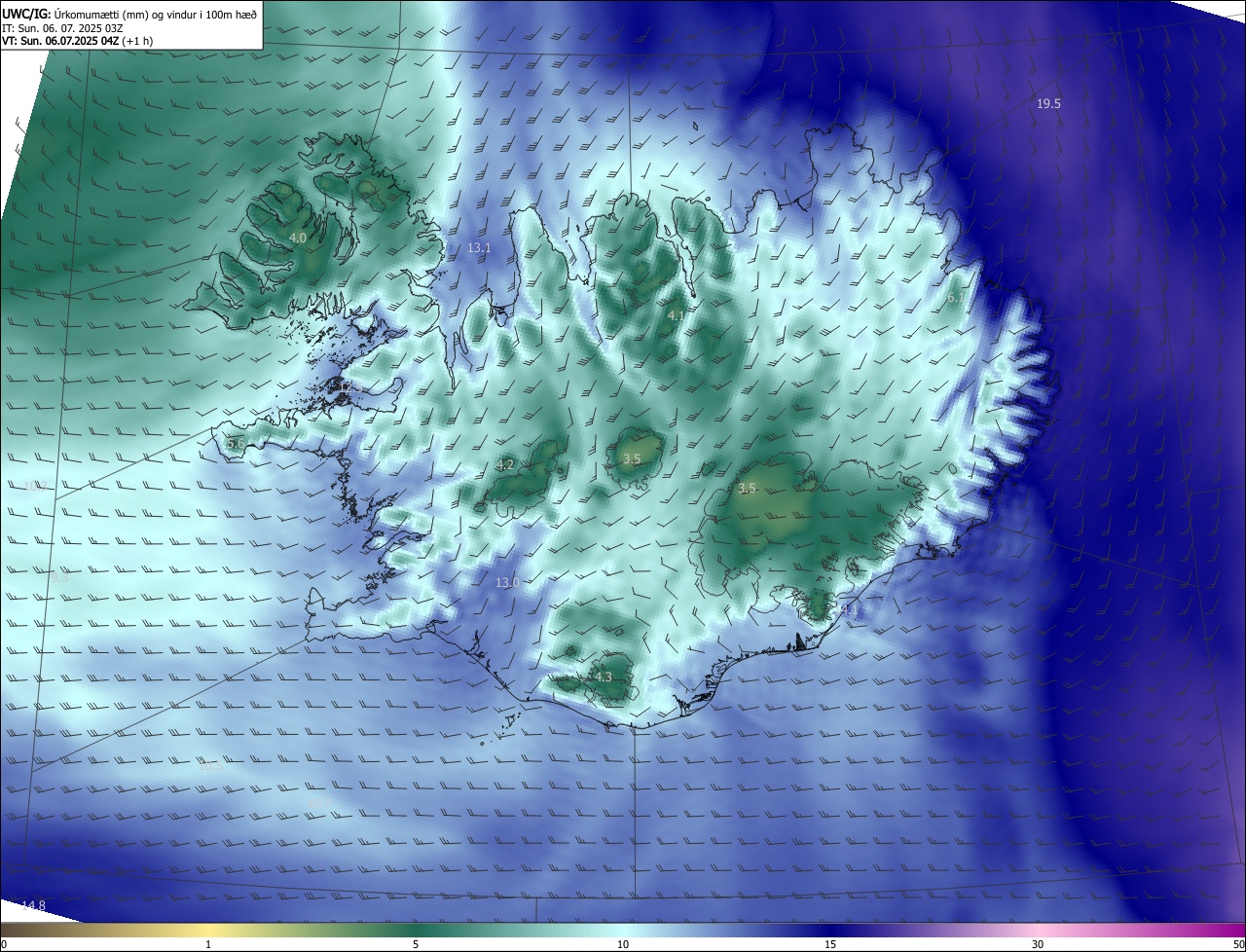The width and height of the screenshot is (1246, 952).
Task: Click the map title "Úrkomumætti (mm) og vindur í 100m hæð"
Action: [x=155, y=14]
